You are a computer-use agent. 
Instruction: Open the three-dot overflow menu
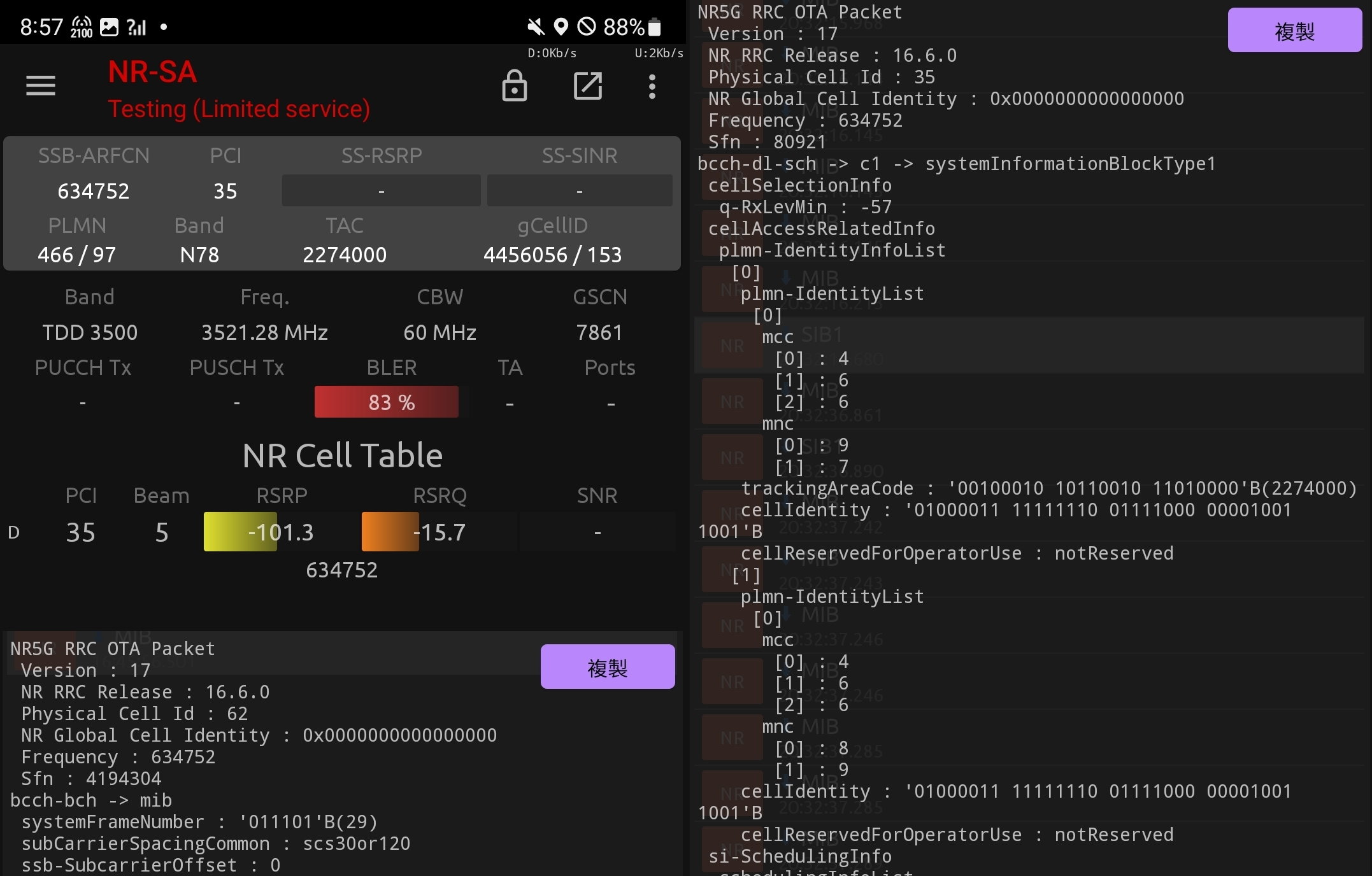click(x=652, y=86)
